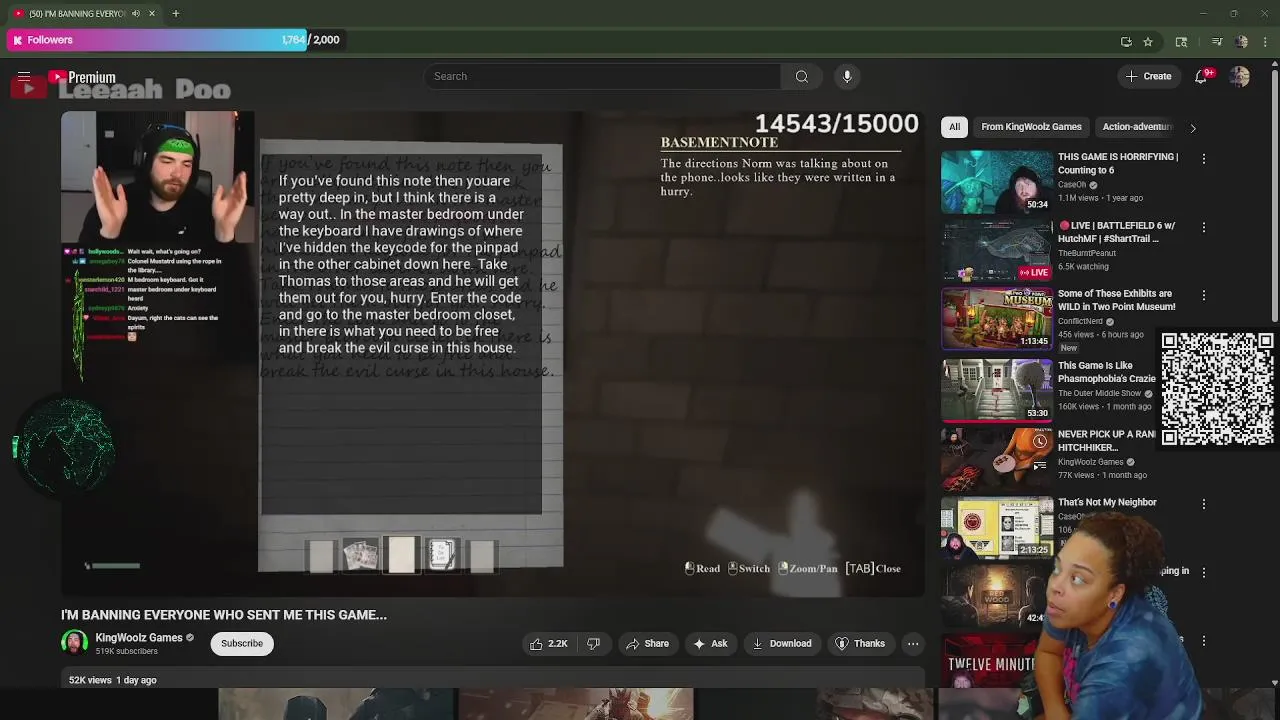Send Thanks to the creator
The height and width of the screenshot is (720, 1280).
tap(860, 643)
